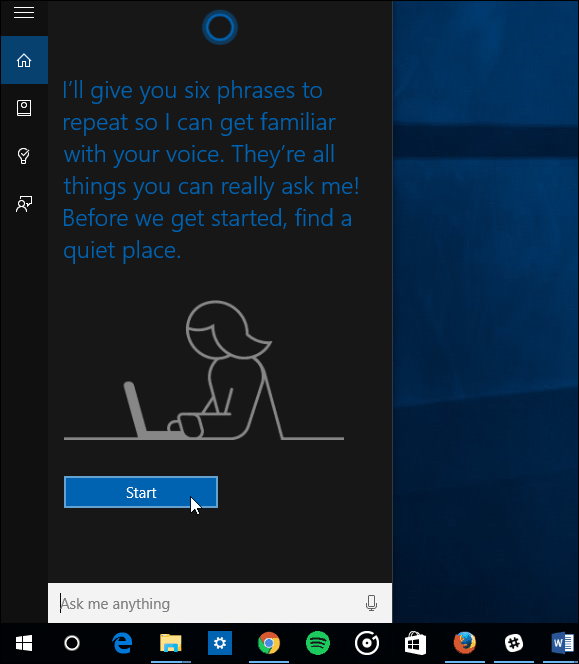
Task: Open Spotify from the taskbar
Action: click(x=318, y=643)
